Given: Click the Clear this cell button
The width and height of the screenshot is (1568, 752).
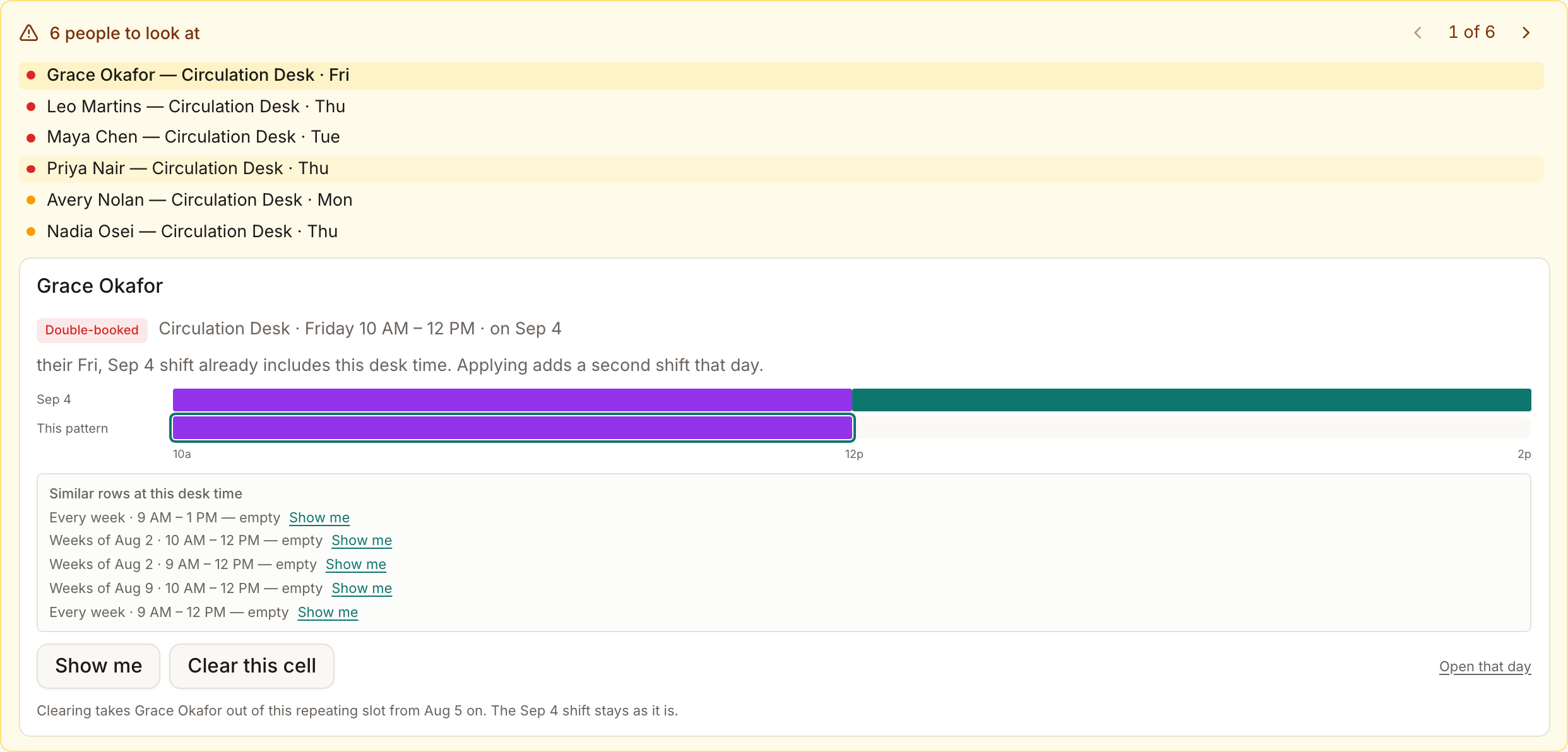Looking at the screenshot, I should [252, 666].
